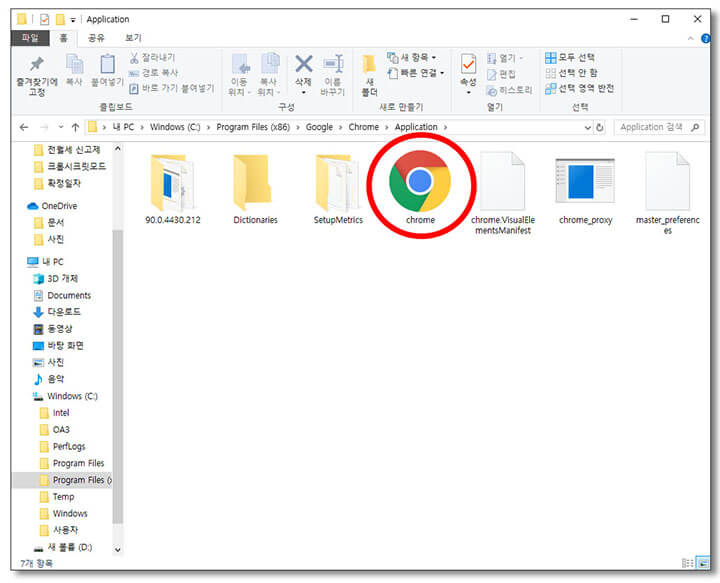Viewport: 720px width, 583px height.
Task: Open the Dictionaries folder
Action: (x=255, y=189)
